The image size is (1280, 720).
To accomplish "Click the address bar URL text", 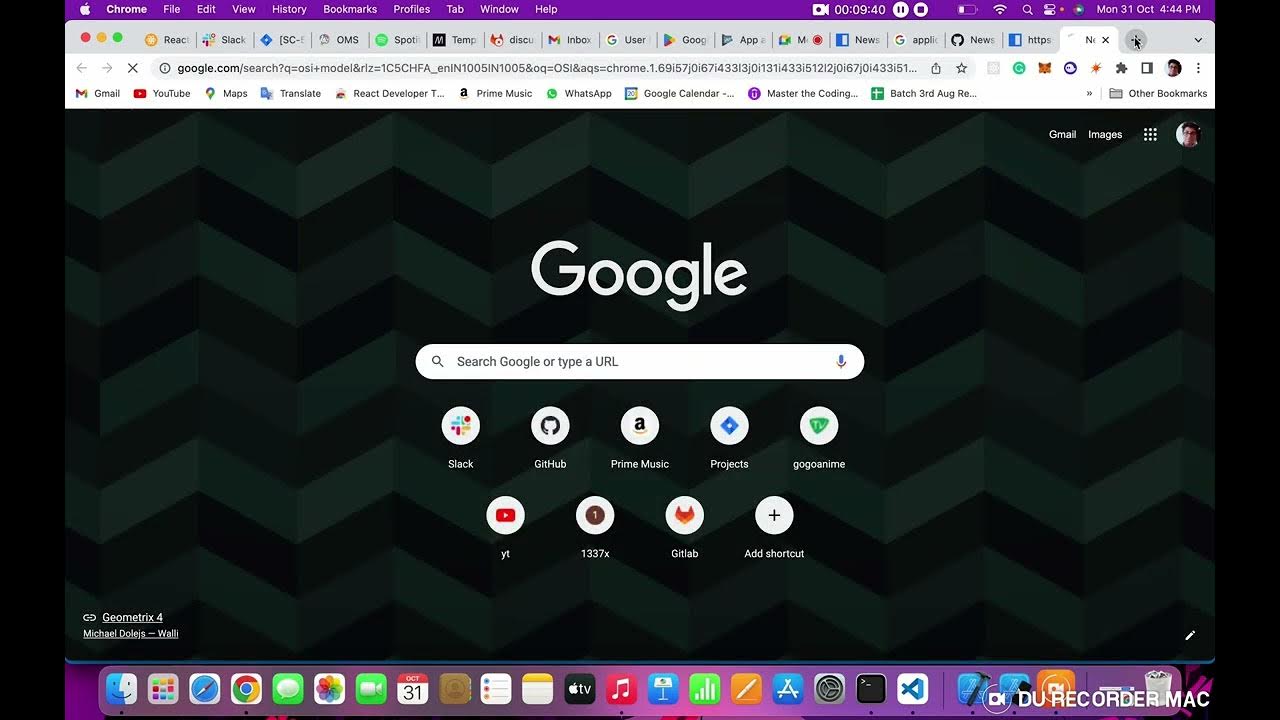I will click(547, 68).
